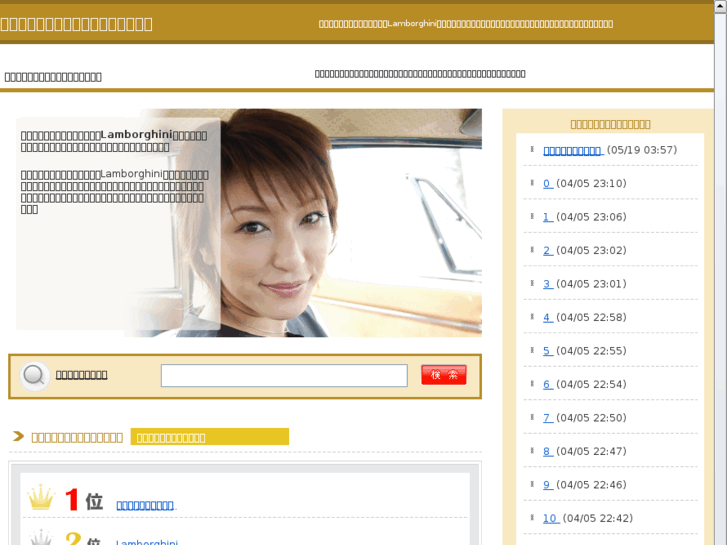Open the rank 1 ranking link
Screen dimensions: 727x545
[x=146, y=506]
